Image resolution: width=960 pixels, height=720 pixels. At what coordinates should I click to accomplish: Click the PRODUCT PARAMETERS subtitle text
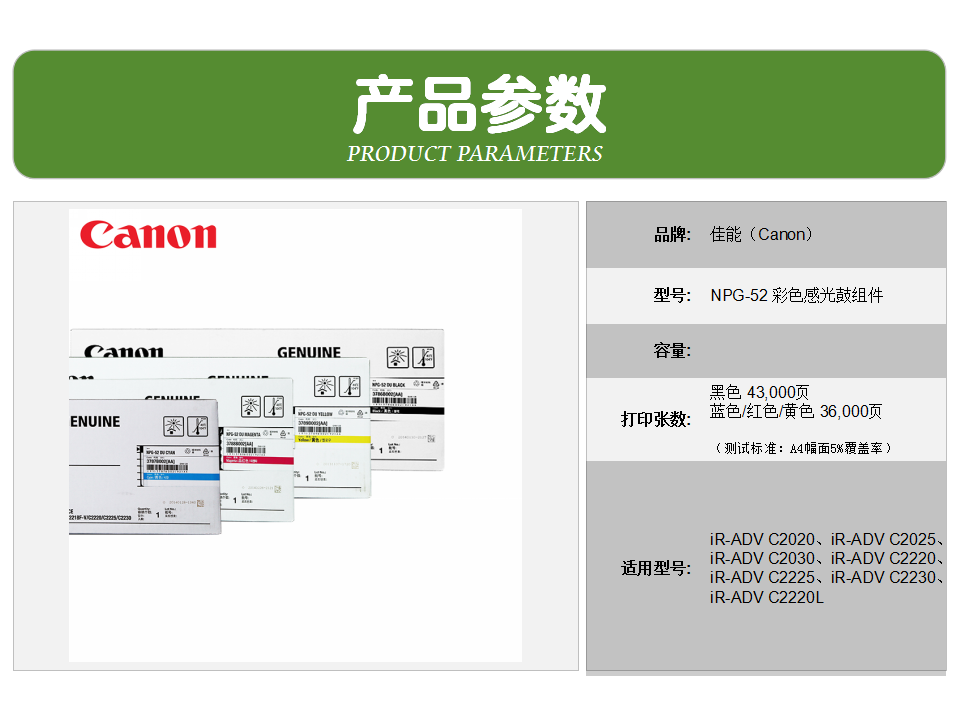click(x=475, y=154)
